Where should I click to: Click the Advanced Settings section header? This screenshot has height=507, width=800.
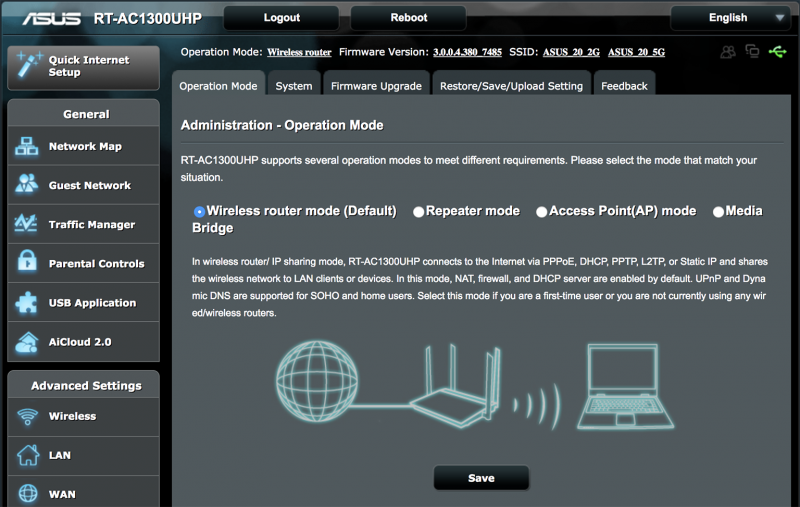[84, 385]
